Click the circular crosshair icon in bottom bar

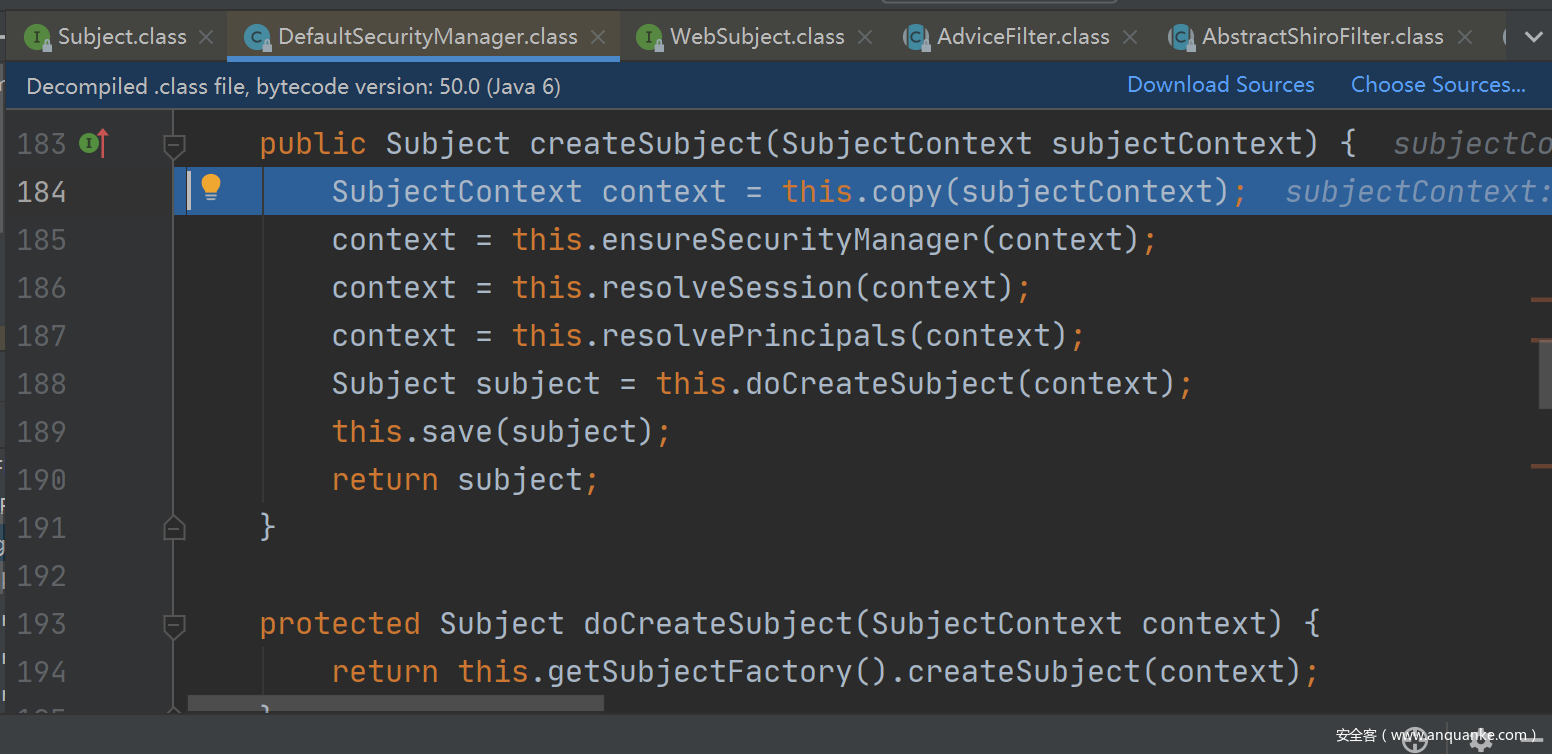[x=1414, y=739]
